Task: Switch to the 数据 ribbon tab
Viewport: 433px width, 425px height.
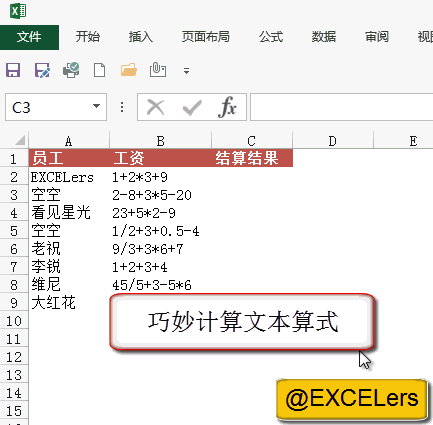Action: click(324, 37)
